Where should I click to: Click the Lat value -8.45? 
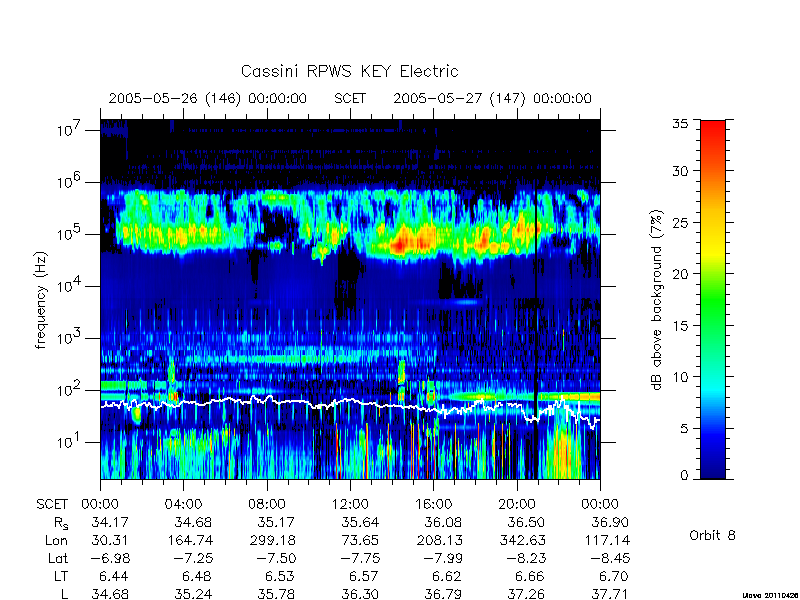point(610,558)
